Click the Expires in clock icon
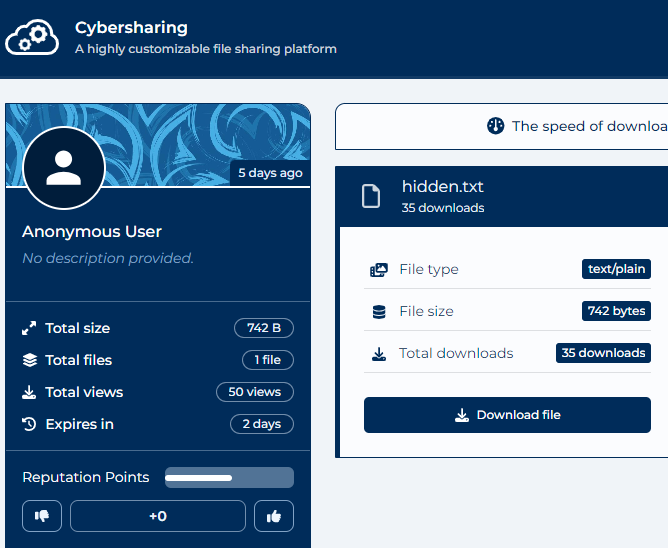Image resolution: width=668 pixels, height=548 pixels. [29, 424]
